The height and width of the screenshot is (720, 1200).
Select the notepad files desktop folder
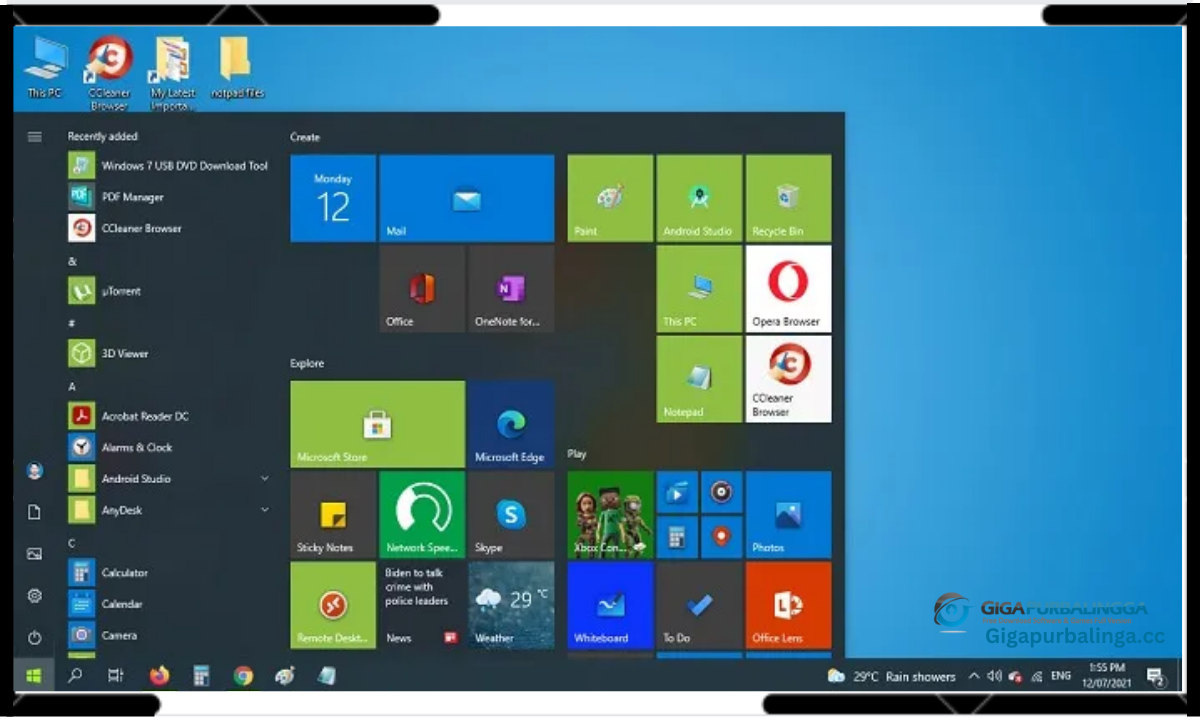(236, 67)
